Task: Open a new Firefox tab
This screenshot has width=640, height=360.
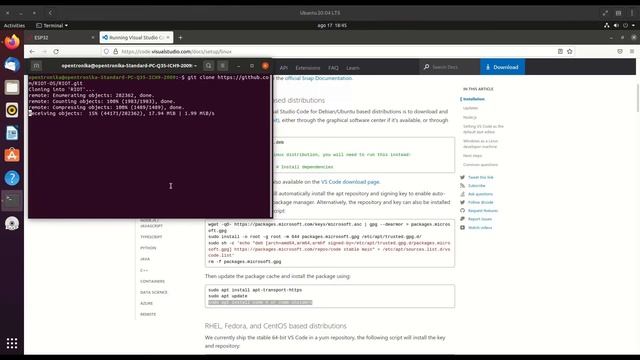Action: pyautogui.click(x=180, y=38)
